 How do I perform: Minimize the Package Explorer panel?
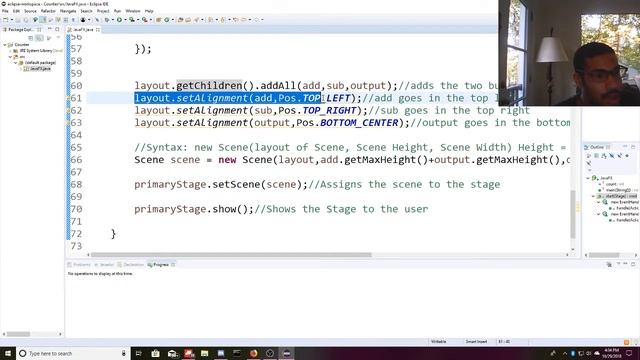pos(50,29)
